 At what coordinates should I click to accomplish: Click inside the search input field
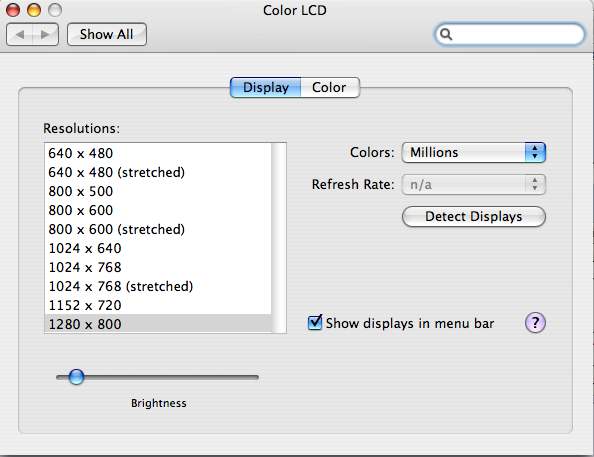click(510, 34)
